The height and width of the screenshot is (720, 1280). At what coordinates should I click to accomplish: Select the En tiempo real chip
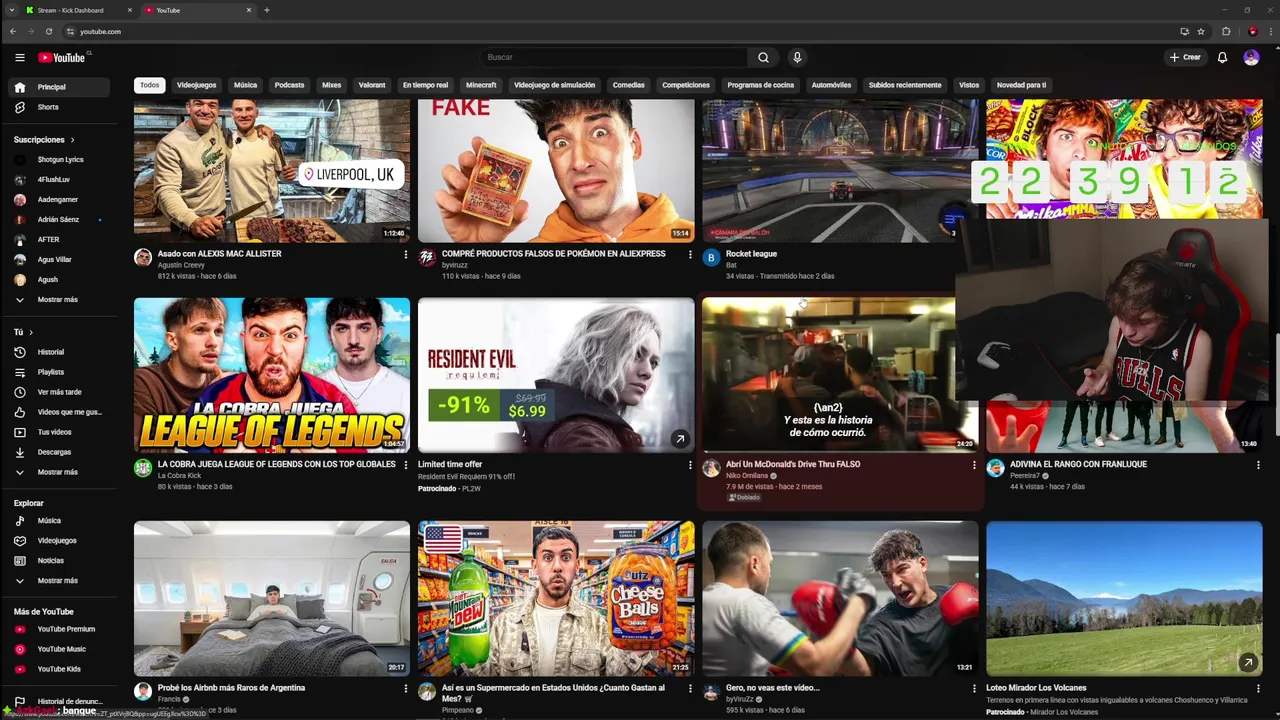tap(426, 85)
